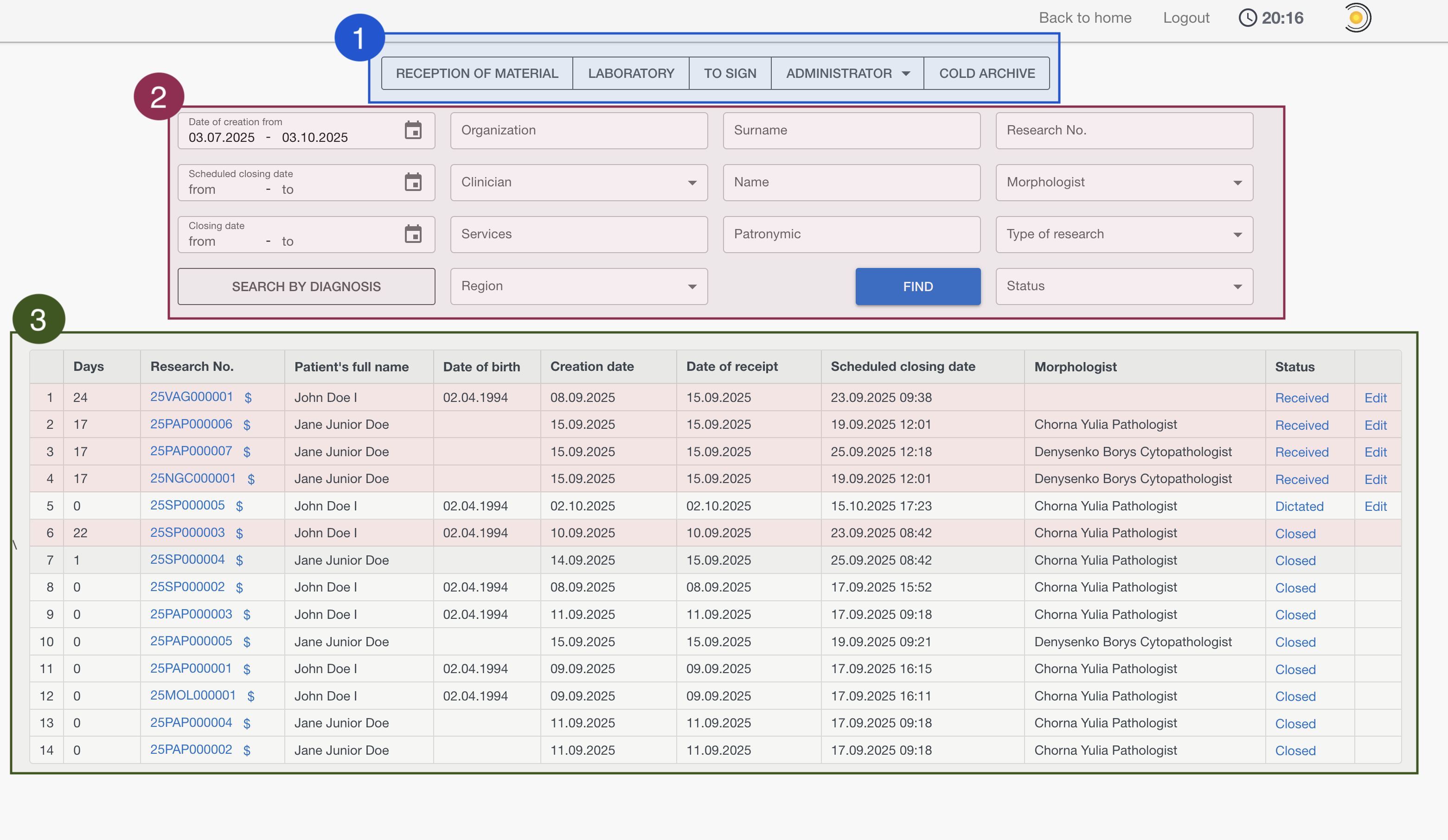Click the clock icon near 20:16
The height and width of the screenshot is (840, 1448).
(1248, 18)
